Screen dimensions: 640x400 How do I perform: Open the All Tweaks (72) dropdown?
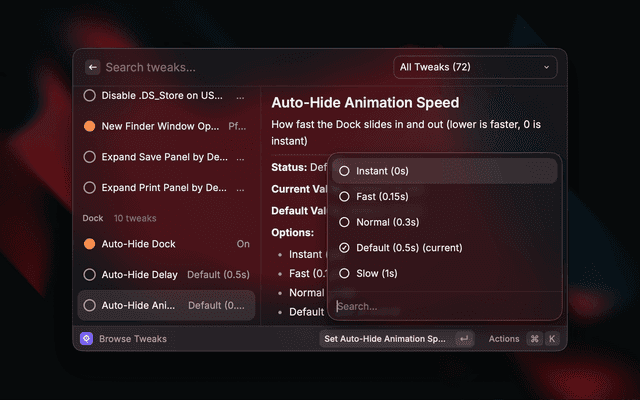(x=475, y=67)
